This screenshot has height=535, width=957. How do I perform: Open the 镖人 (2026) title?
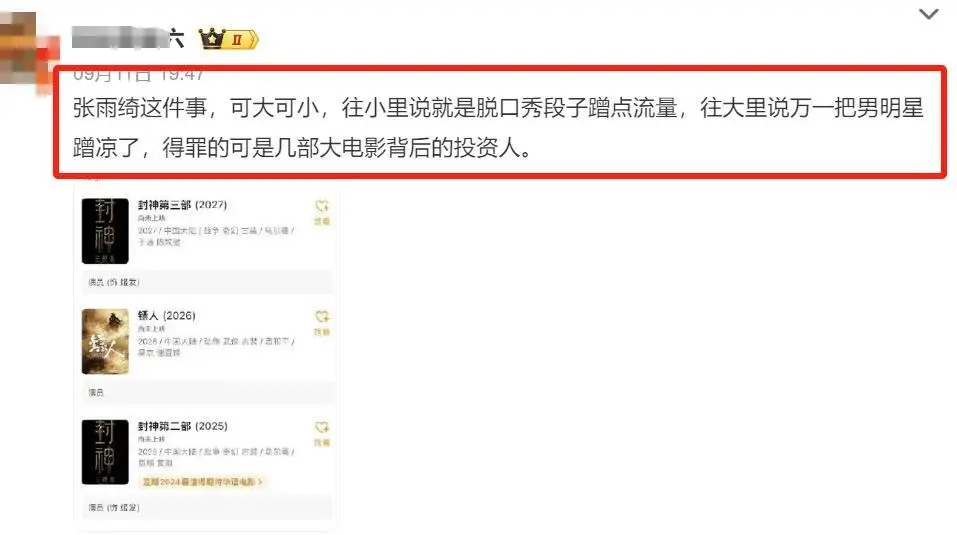pyautogui.click(x=167, y=315)
